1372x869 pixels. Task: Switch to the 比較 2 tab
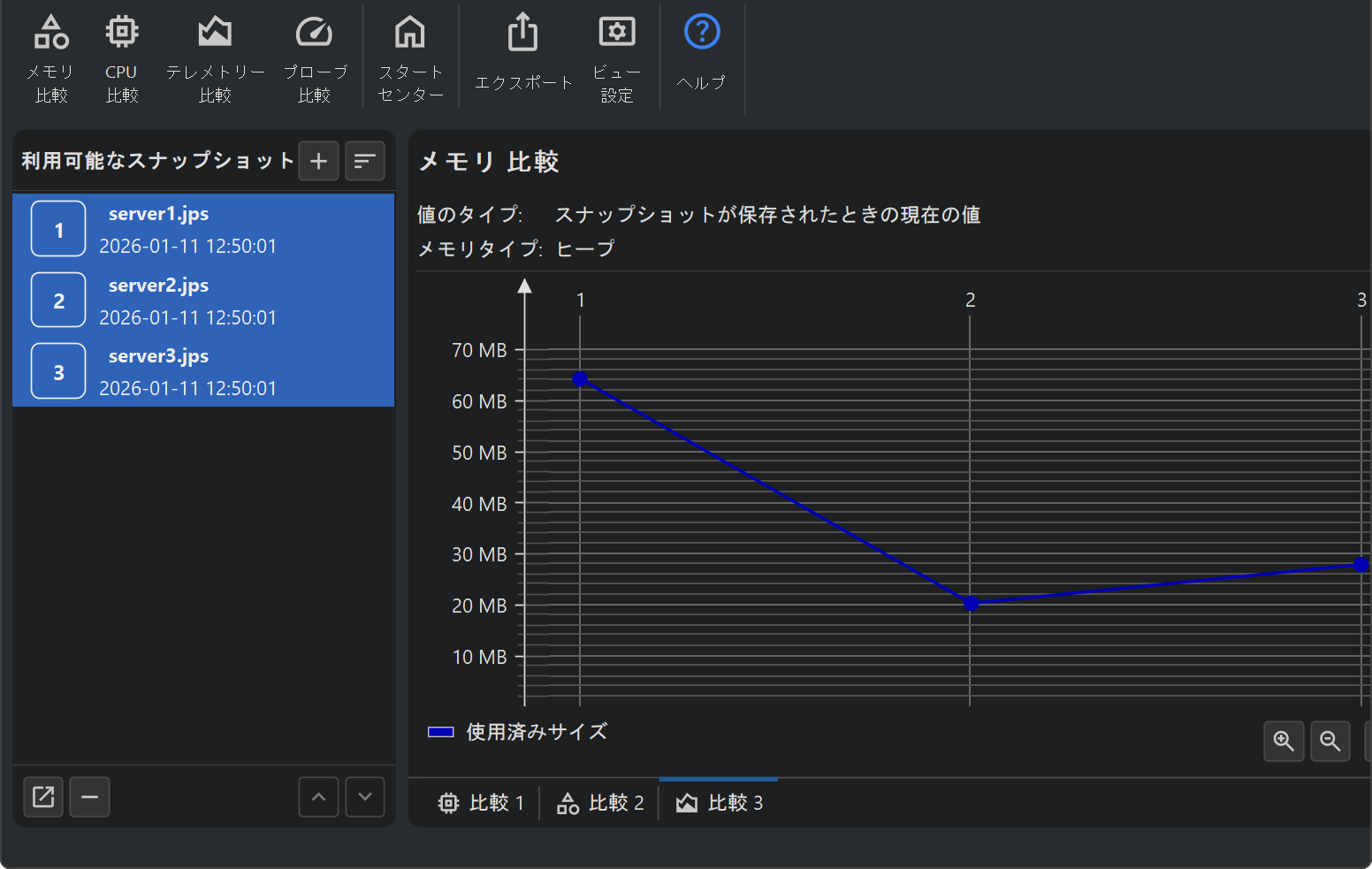(x=601, y=803)
